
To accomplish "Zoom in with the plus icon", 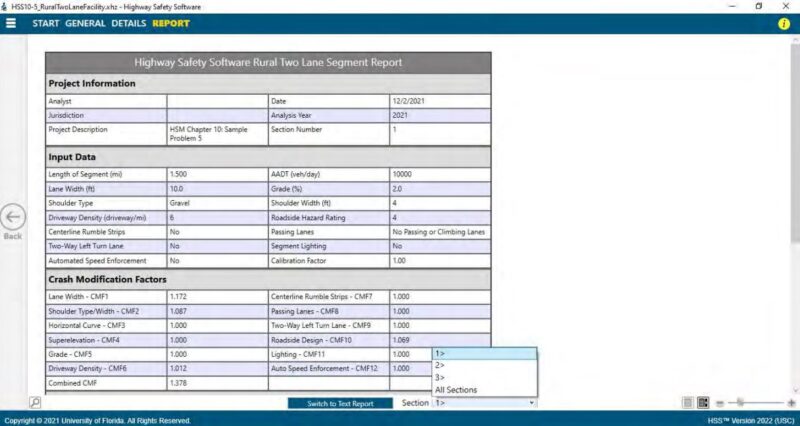I will pyautogui.click(x=791, y=402).
